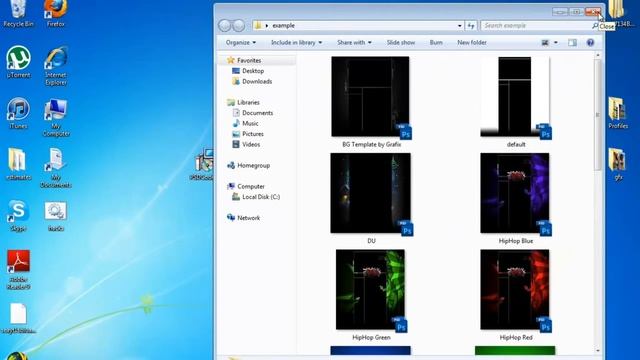The width and height of the screenshot is (640, 360).
Task: Launch the Firefox desktop shortcut
Action: click(x=56, y=13)
